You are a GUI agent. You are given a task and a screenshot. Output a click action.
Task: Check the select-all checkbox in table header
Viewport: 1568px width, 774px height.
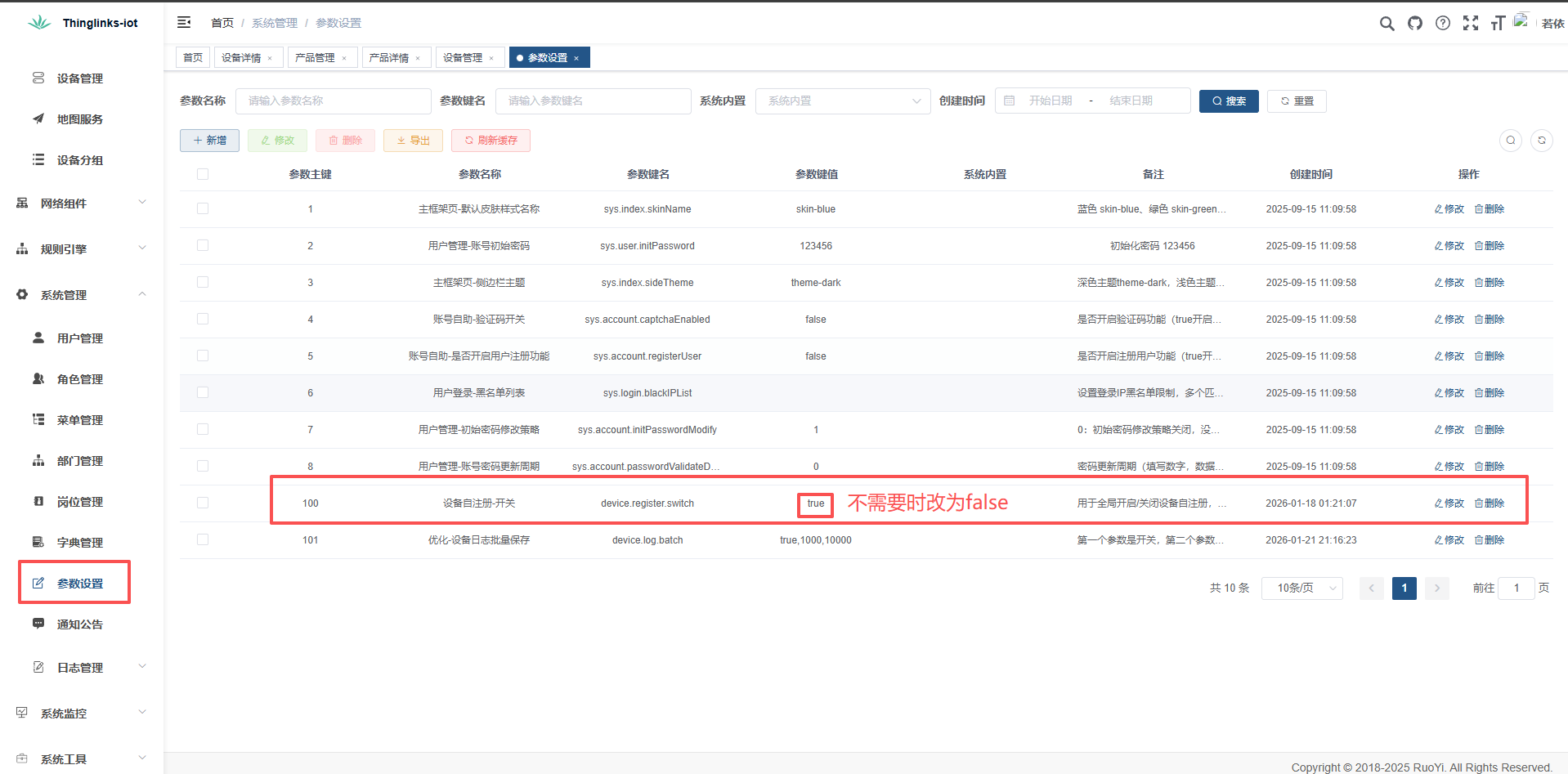coord(203,174)
